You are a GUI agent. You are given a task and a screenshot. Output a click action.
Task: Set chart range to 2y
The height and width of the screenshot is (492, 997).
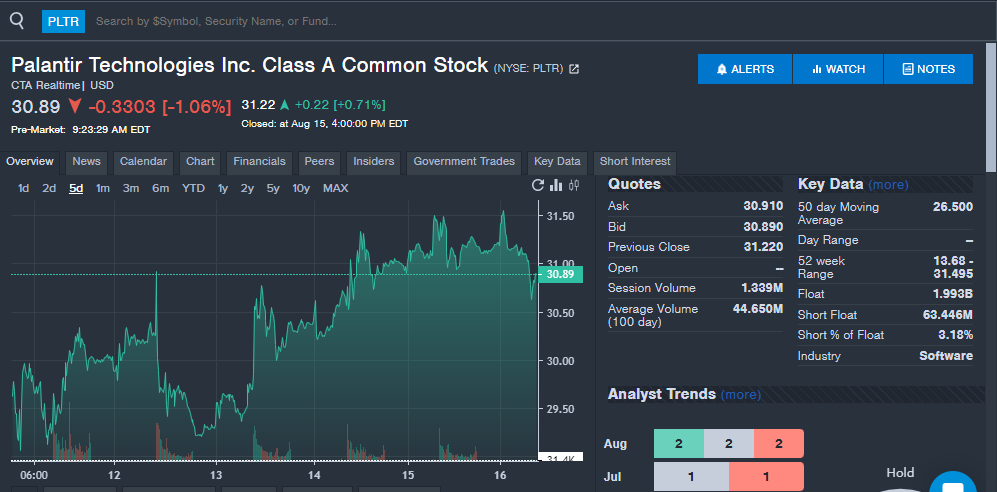[x=247, y=188]
